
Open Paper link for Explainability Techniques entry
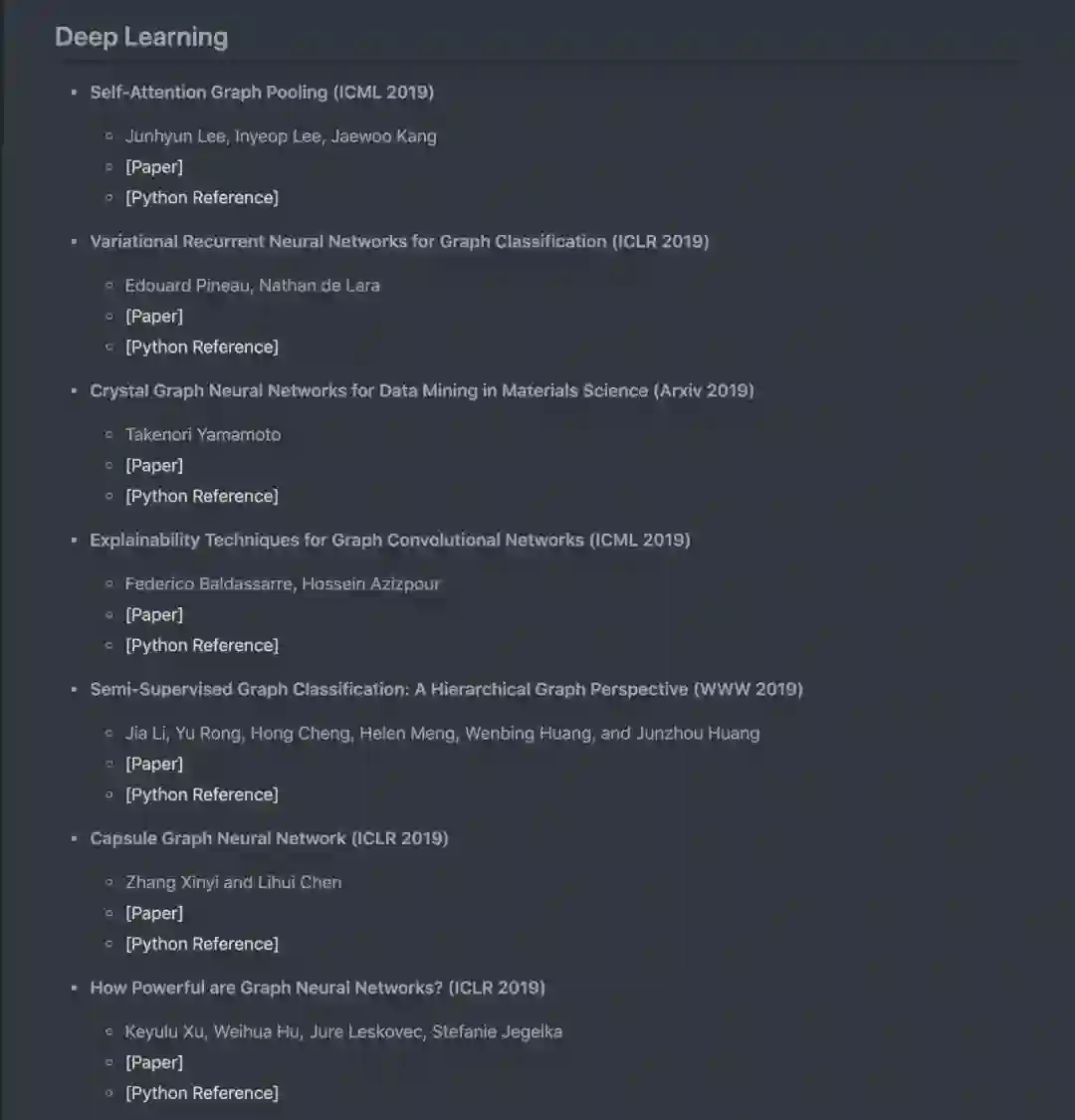click(x=153, y=615)
